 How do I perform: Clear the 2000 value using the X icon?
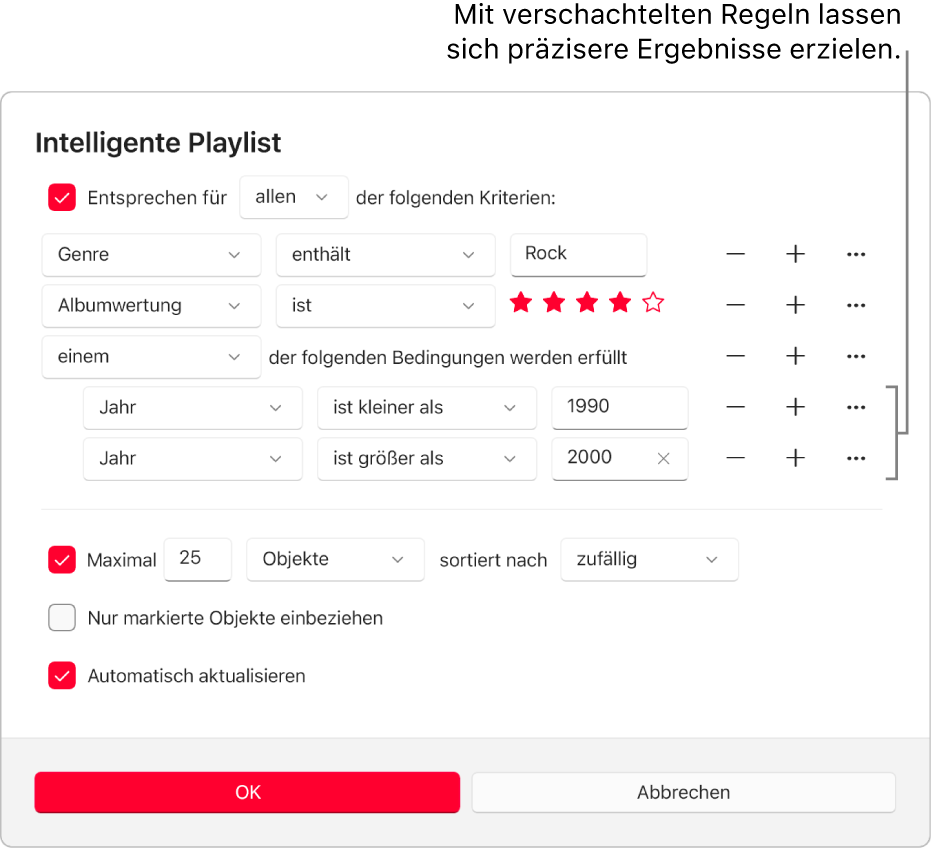[x=663, y=458]
